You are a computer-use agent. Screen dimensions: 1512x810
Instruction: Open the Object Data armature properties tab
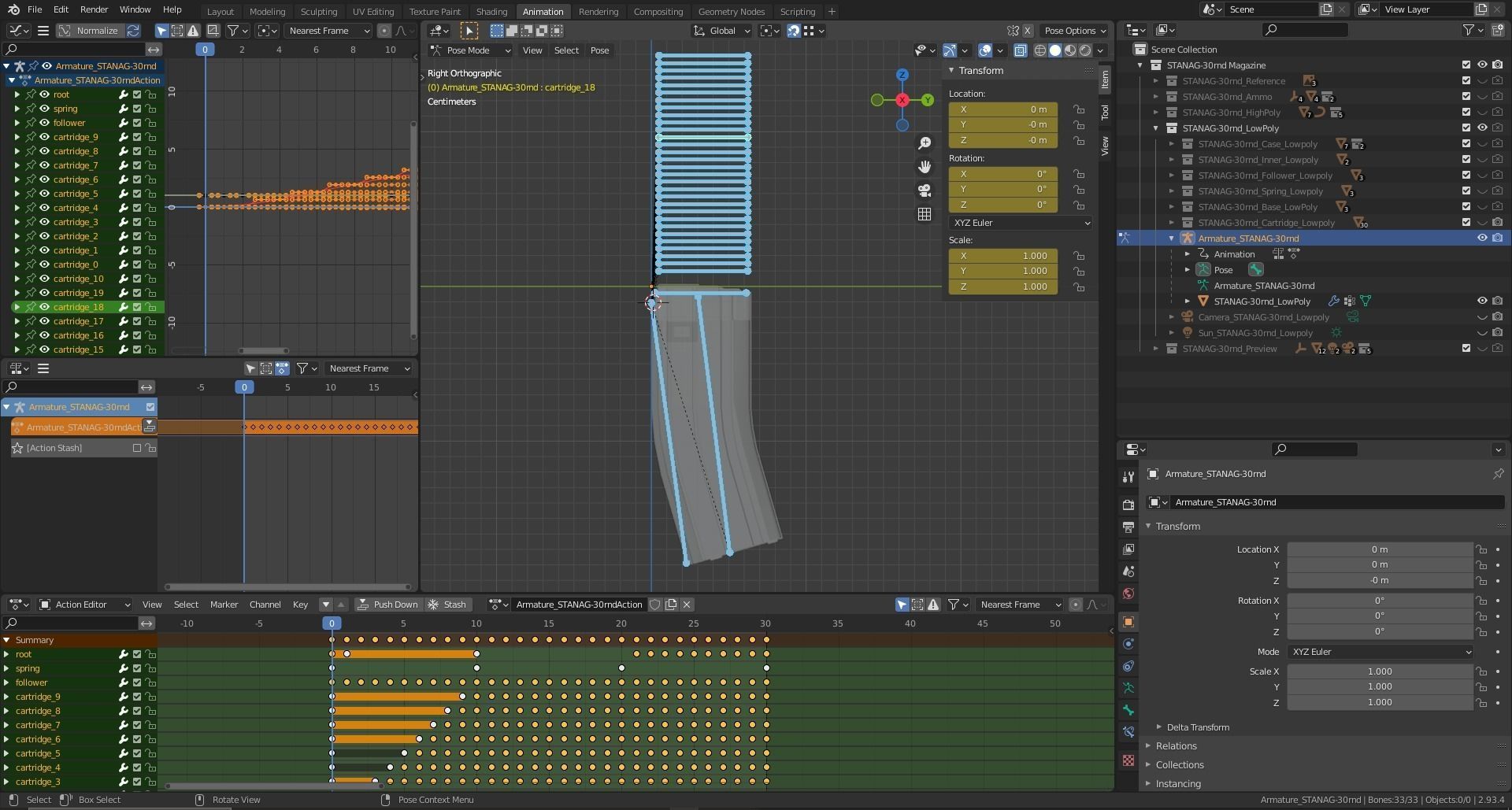pyautogui.click(x=1128, y=688)
